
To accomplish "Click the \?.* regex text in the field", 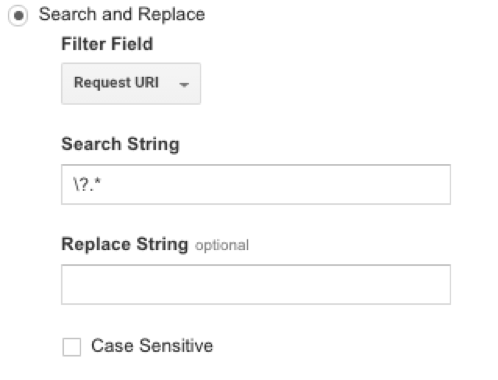I will pos(87,184).
